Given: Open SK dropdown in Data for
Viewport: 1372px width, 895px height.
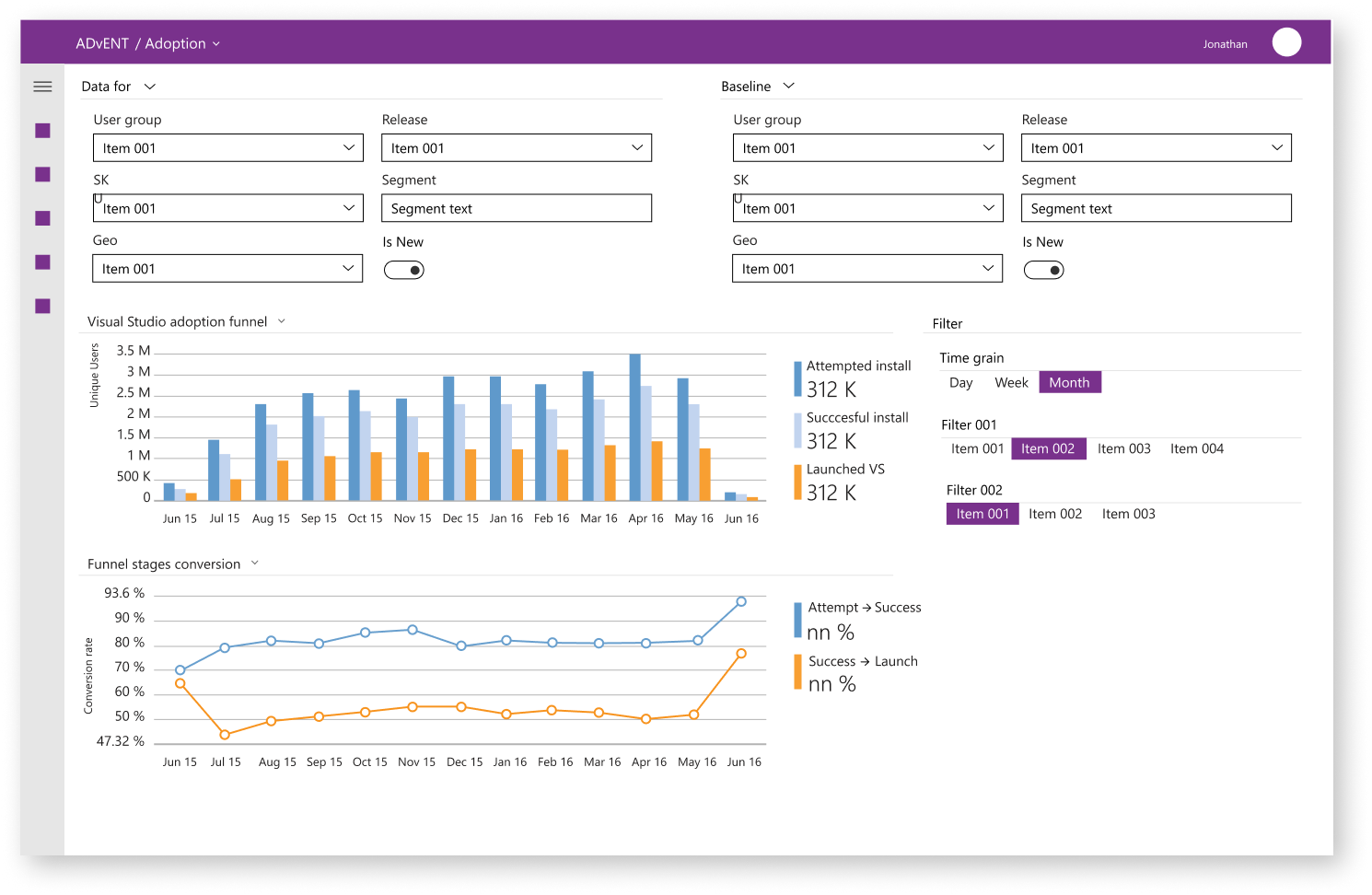Looking at the screenshot, I should click(x=227, y=208).
